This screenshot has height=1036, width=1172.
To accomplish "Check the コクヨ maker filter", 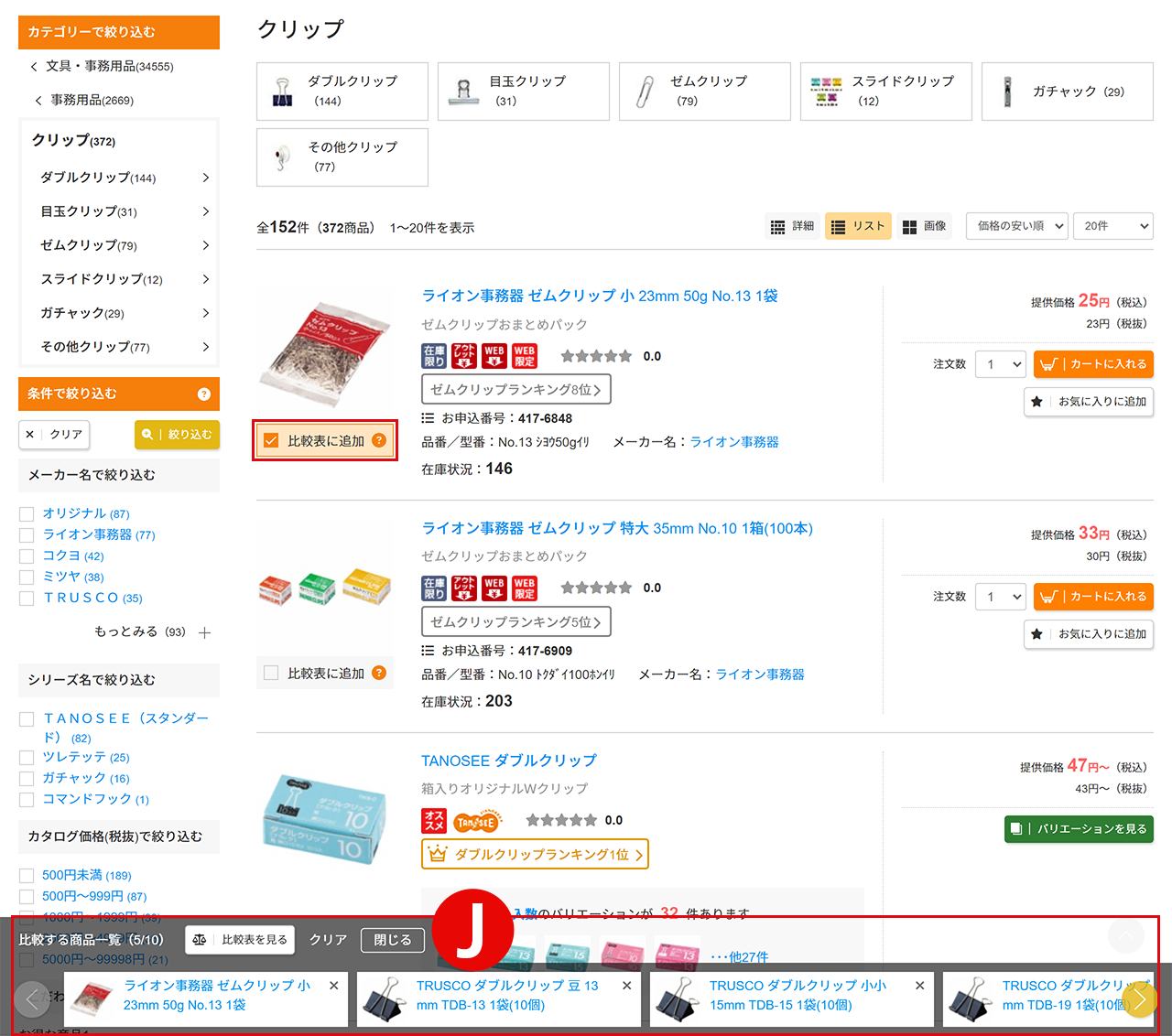I will [x=27, y=556].
